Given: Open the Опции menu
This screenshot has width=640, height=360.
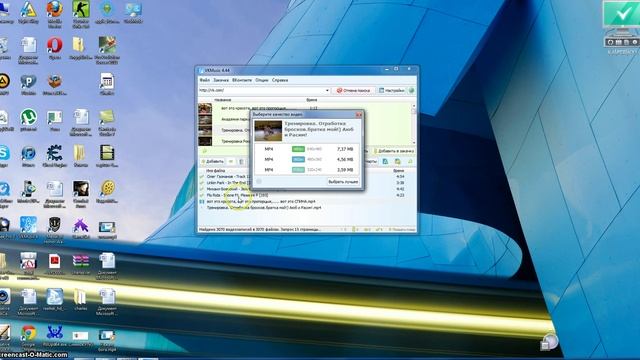Looking at the screenshot, I should click(x=262, y=80).
